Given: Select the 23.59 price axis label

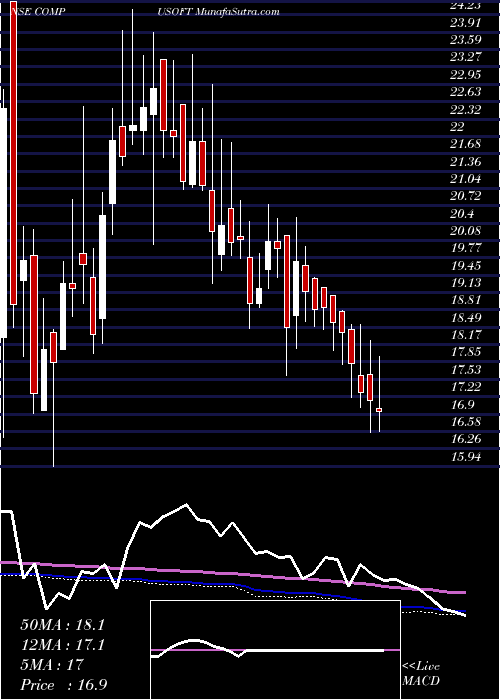Looking at the screenshot, I should 466,40.
